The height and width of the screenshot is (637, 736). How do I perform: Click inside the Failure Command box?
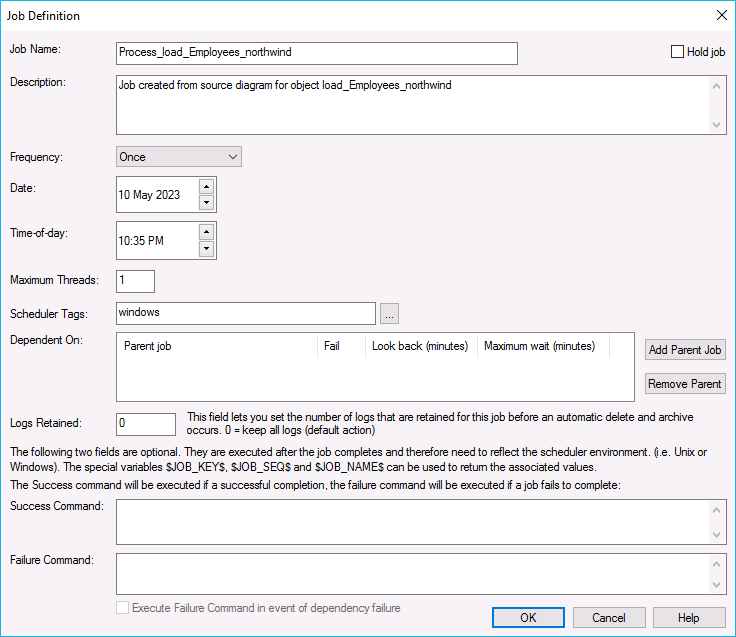point(412,574)
